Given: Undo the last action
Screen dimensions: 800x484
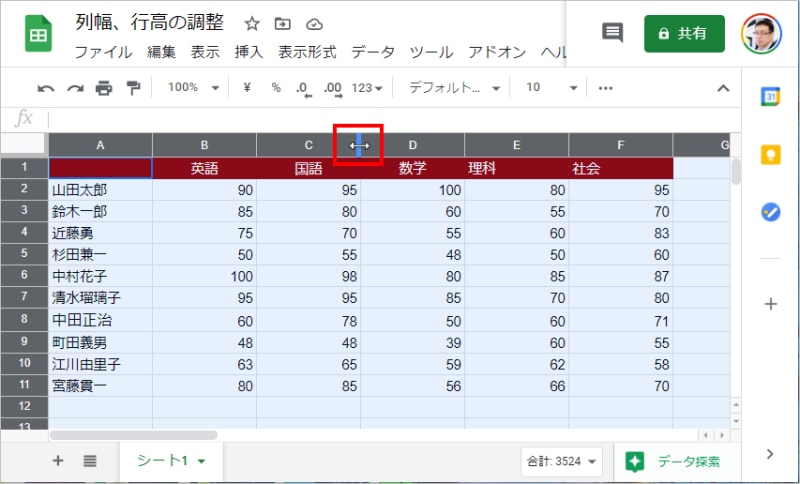Looking at the screenshot, I should click(x=45, y=88).
